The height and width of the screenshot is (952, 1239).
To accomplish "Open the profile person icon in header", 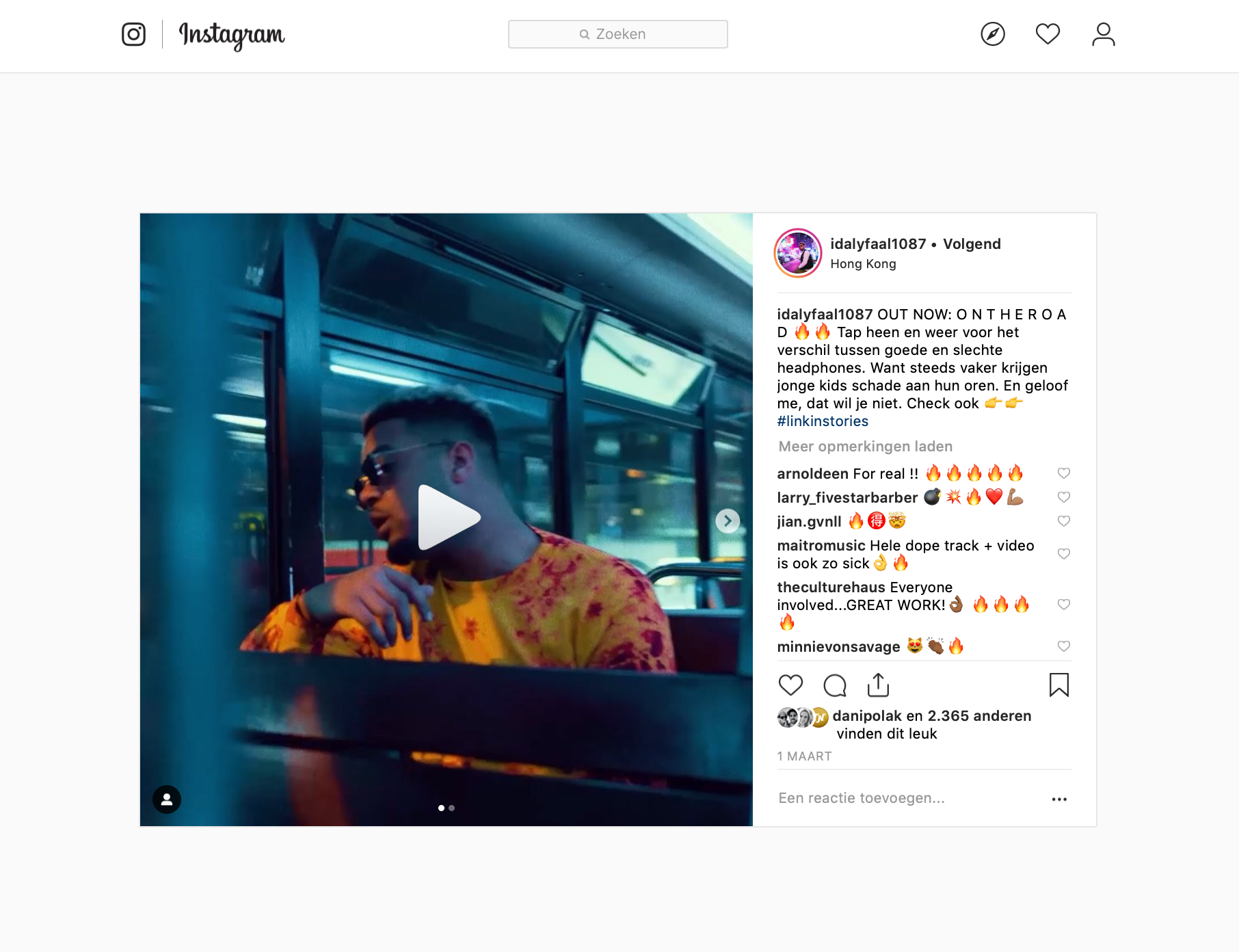I will pyautogui.click(x=1103, y=34).
